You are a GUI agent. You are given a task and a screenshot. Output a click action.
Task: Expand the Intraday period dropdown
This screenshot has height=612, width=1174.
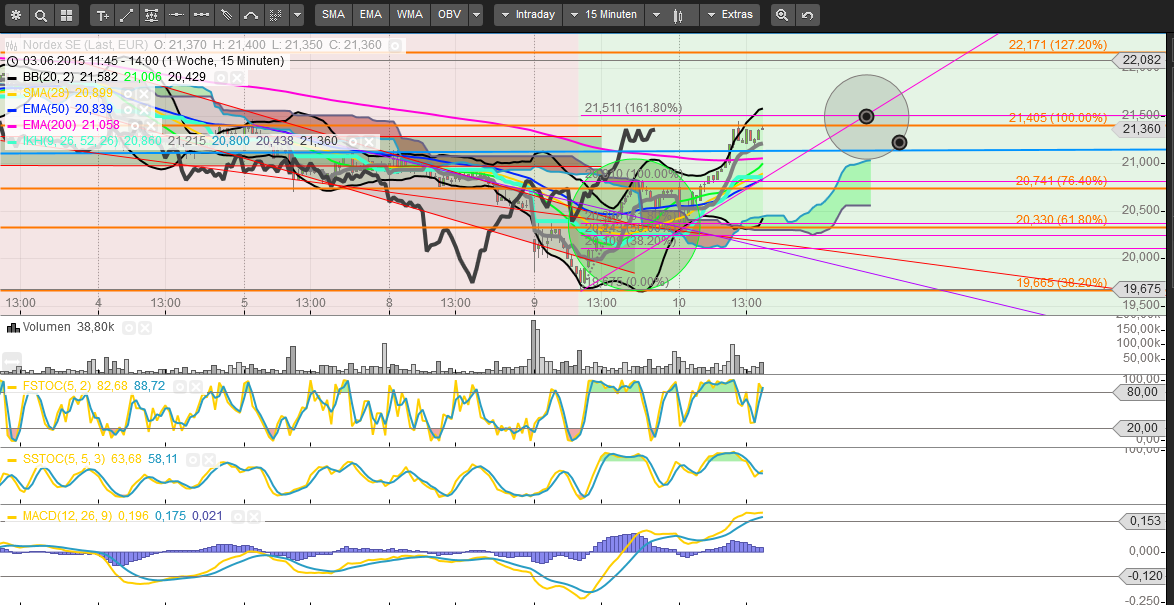pos(527,15)
